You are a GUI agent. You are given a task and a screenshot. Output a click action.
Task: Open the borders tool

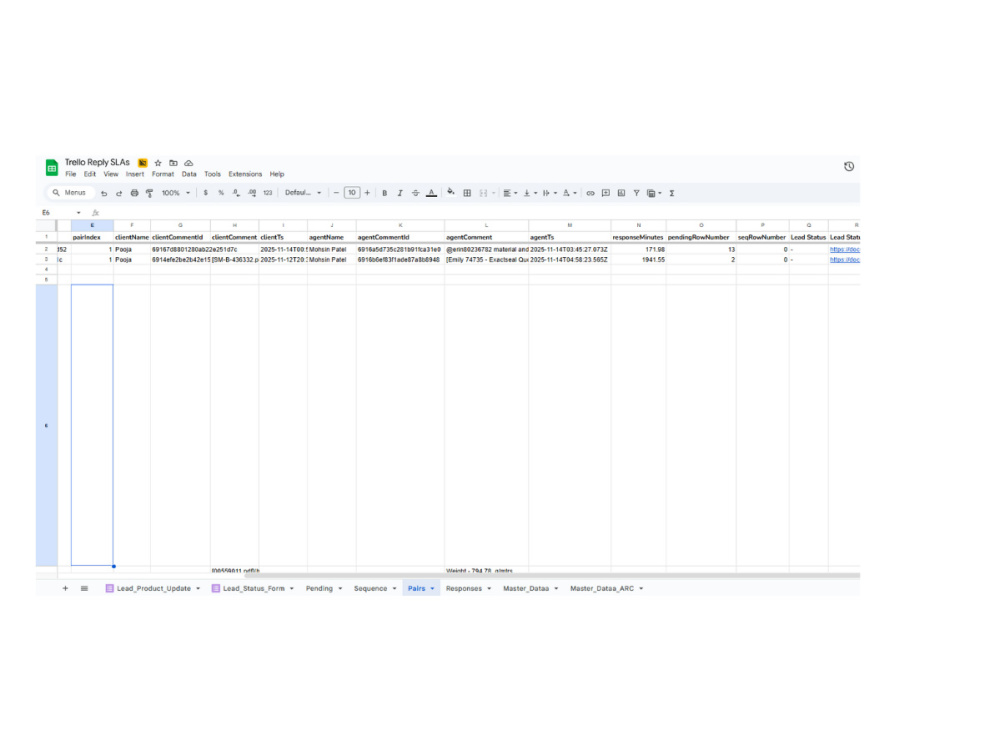pyautogui.click(x=467, y=193)
